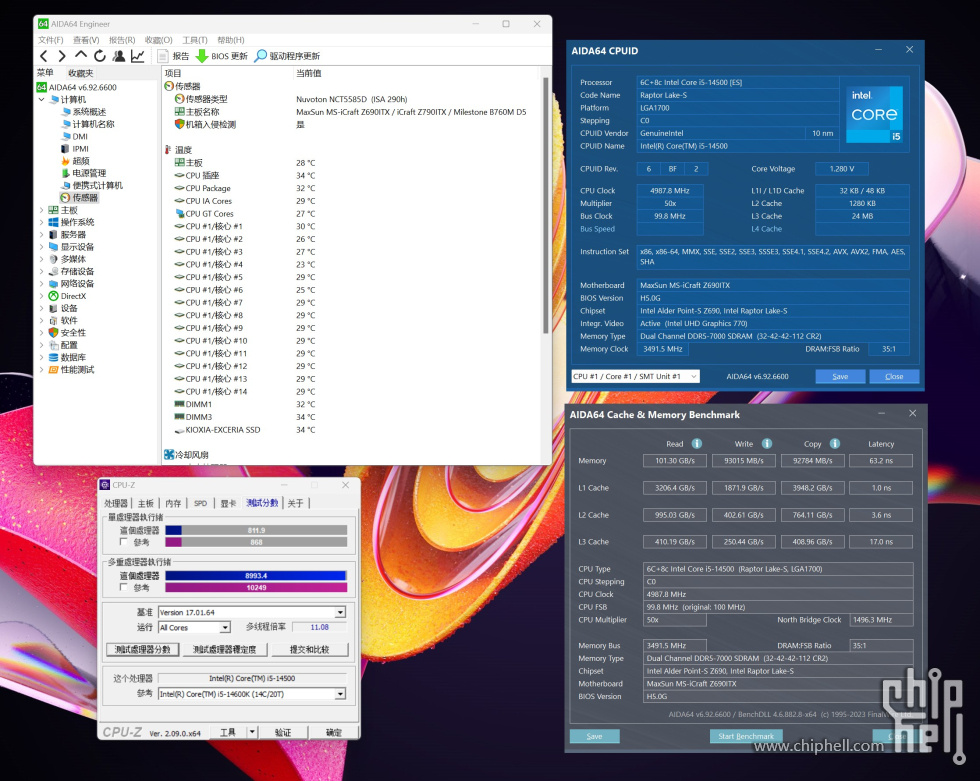The height and width of the screenshot is (781, 980).
Task: Click the Back arrow in AIDA64 toolbar
Action: point(44,56)
